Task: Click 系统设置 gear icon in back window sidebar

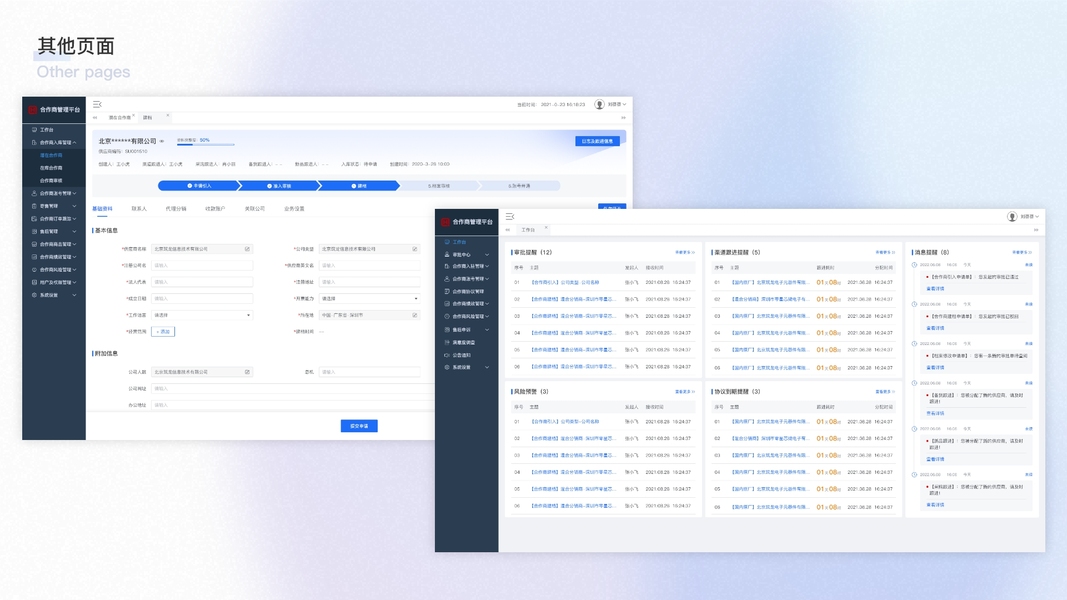Action: point(34,295)
